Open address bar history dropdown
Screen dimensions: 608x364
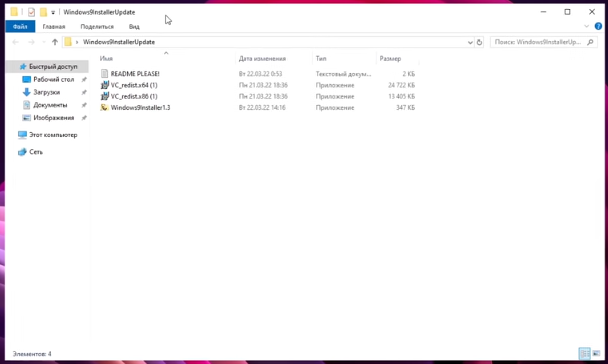pos(470,42)
